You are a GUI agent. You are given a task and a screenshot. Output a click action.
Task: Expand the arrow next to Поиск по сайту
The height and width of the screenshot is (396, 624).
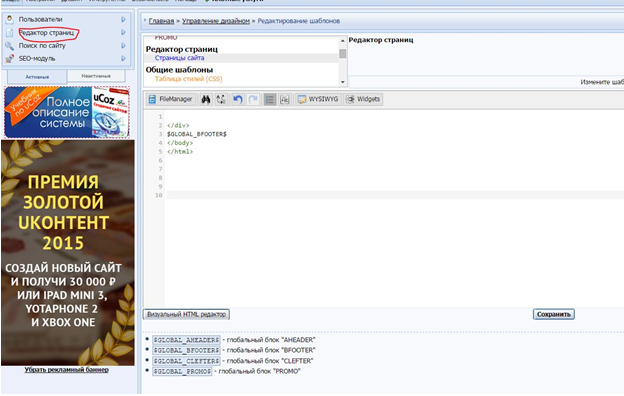(123, 45)
